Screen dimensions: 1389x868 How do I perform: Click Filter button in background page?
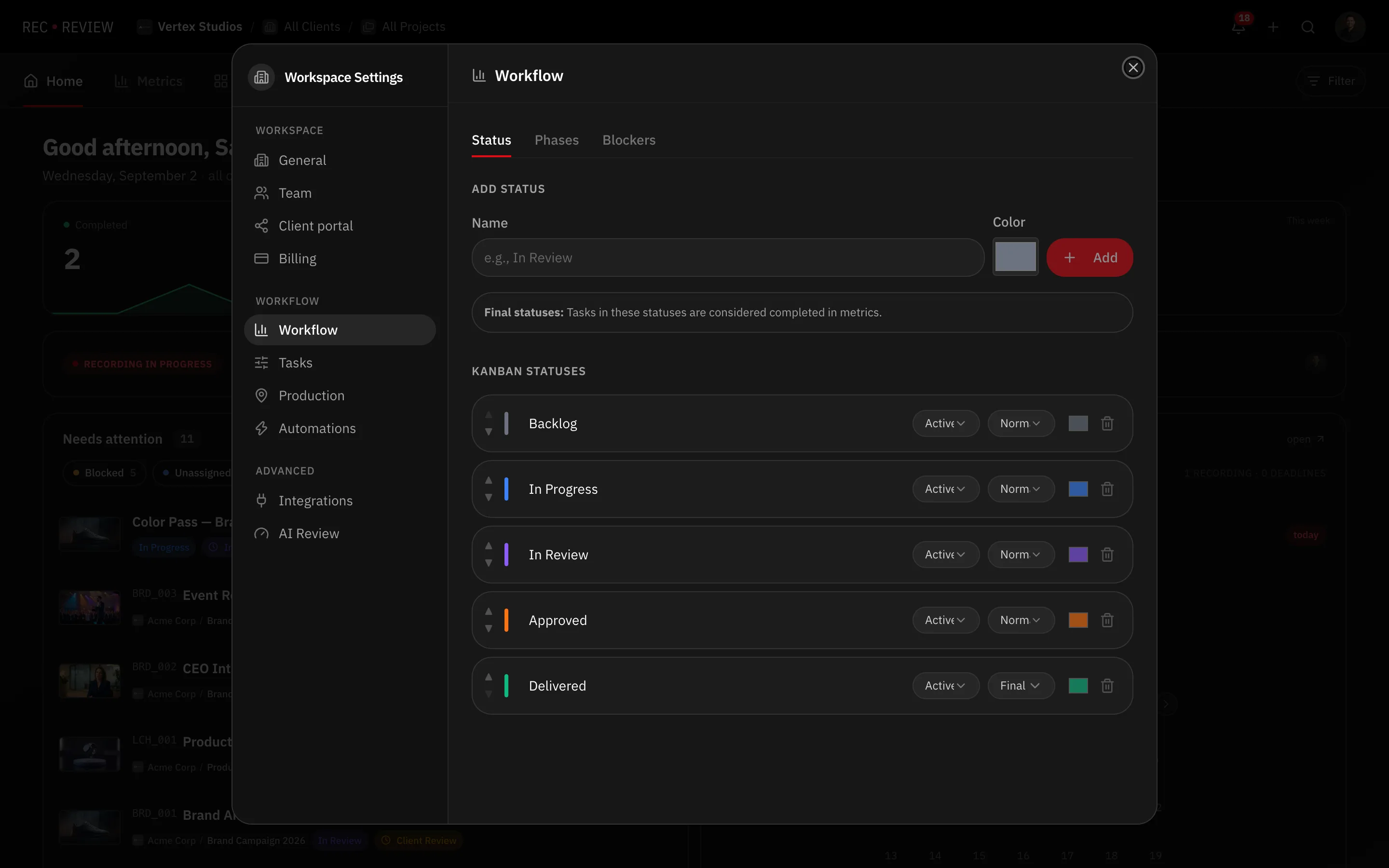tap(1331, 81)
